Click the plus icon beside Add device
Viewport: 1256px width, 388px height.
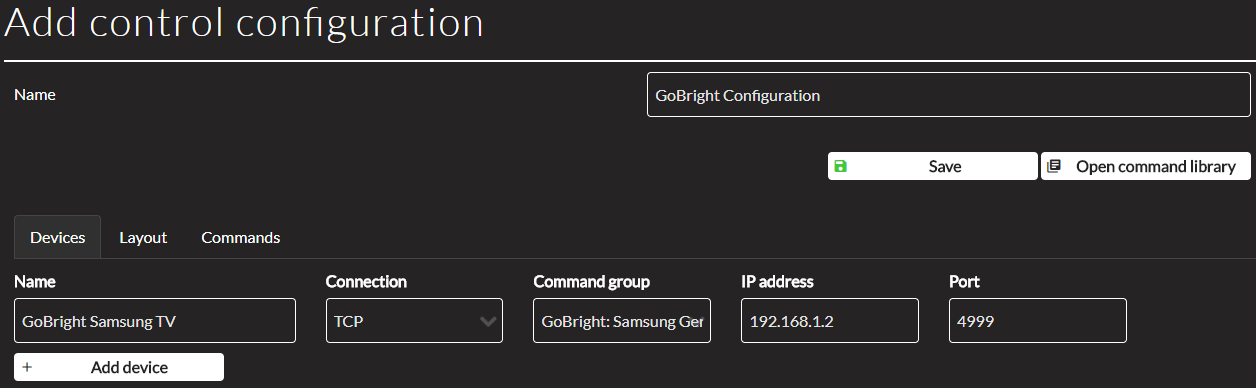click(x=27, y=367)
